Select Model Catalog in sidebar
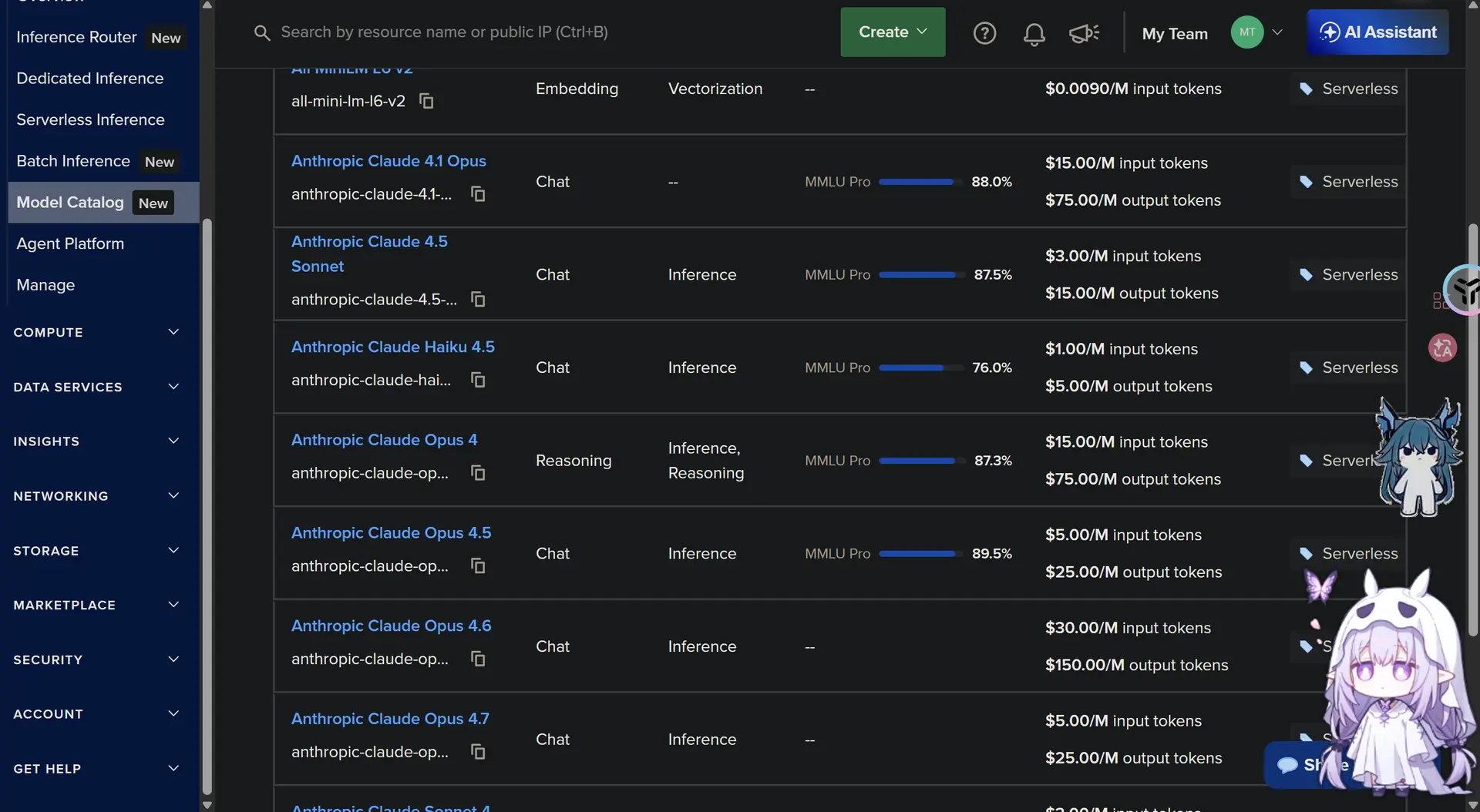The image size is (1480, 812). pos(103,203)
